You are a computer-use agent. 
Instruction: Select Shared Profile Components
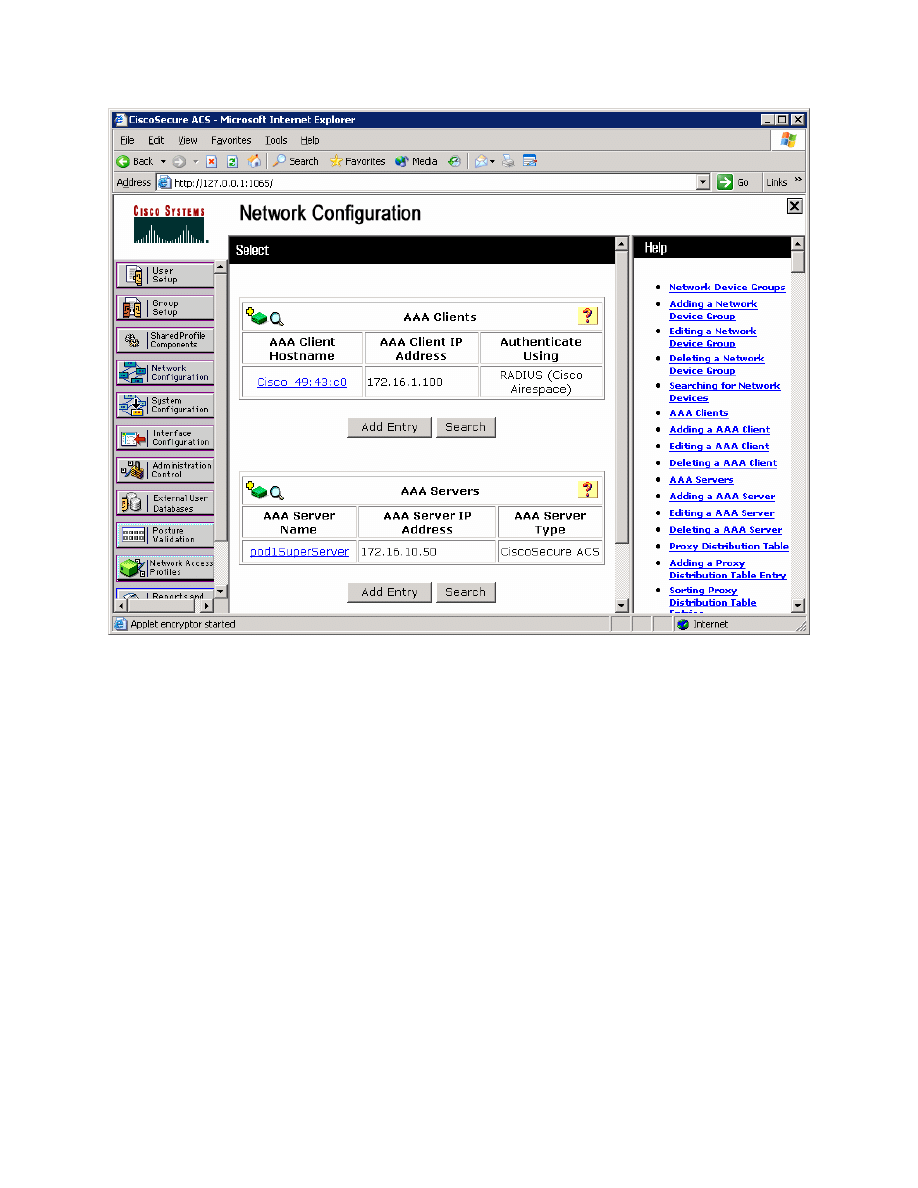(x=165, y=339)
